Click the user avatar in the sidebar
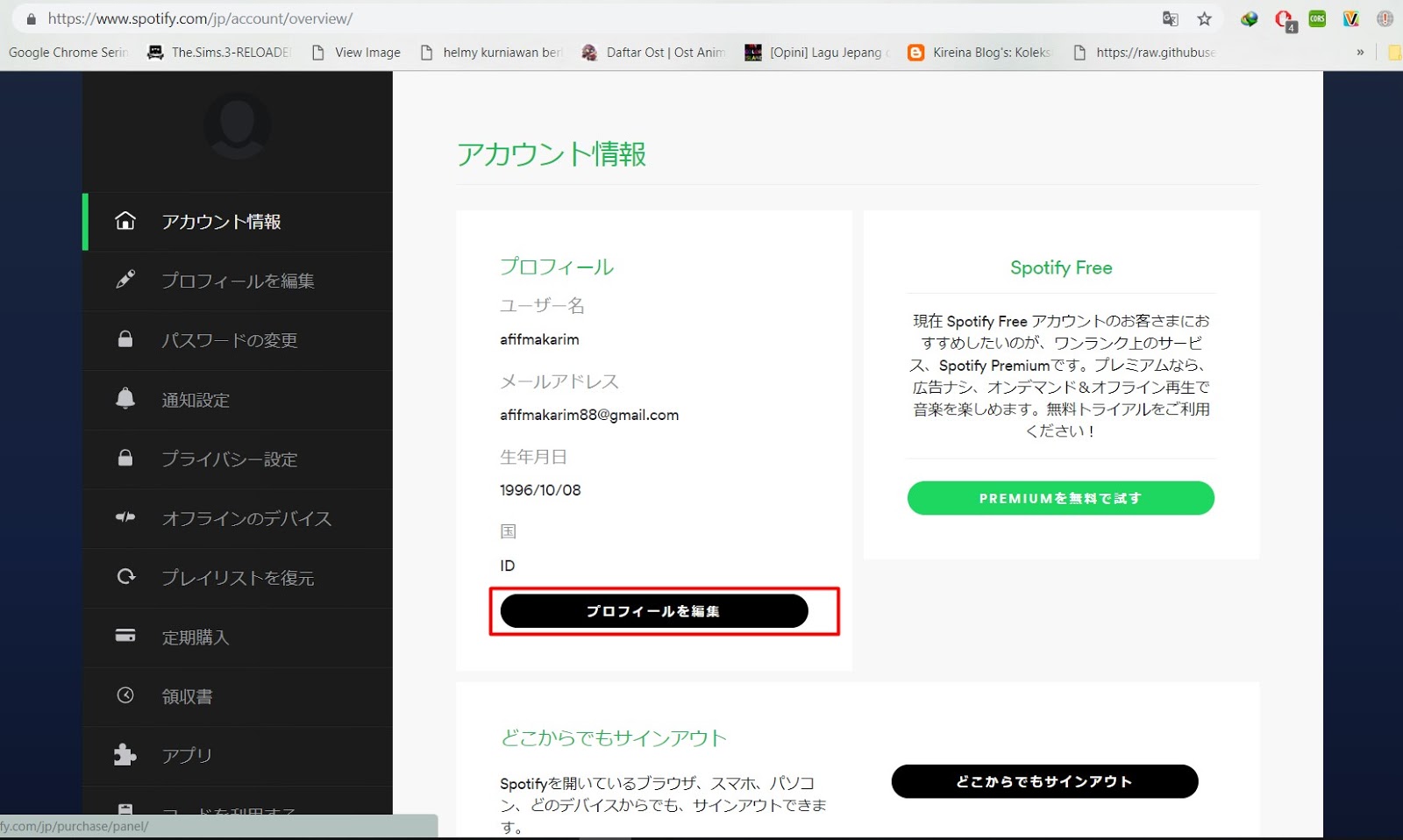This screenshot has height=840, width=1403. click(238, 125)
